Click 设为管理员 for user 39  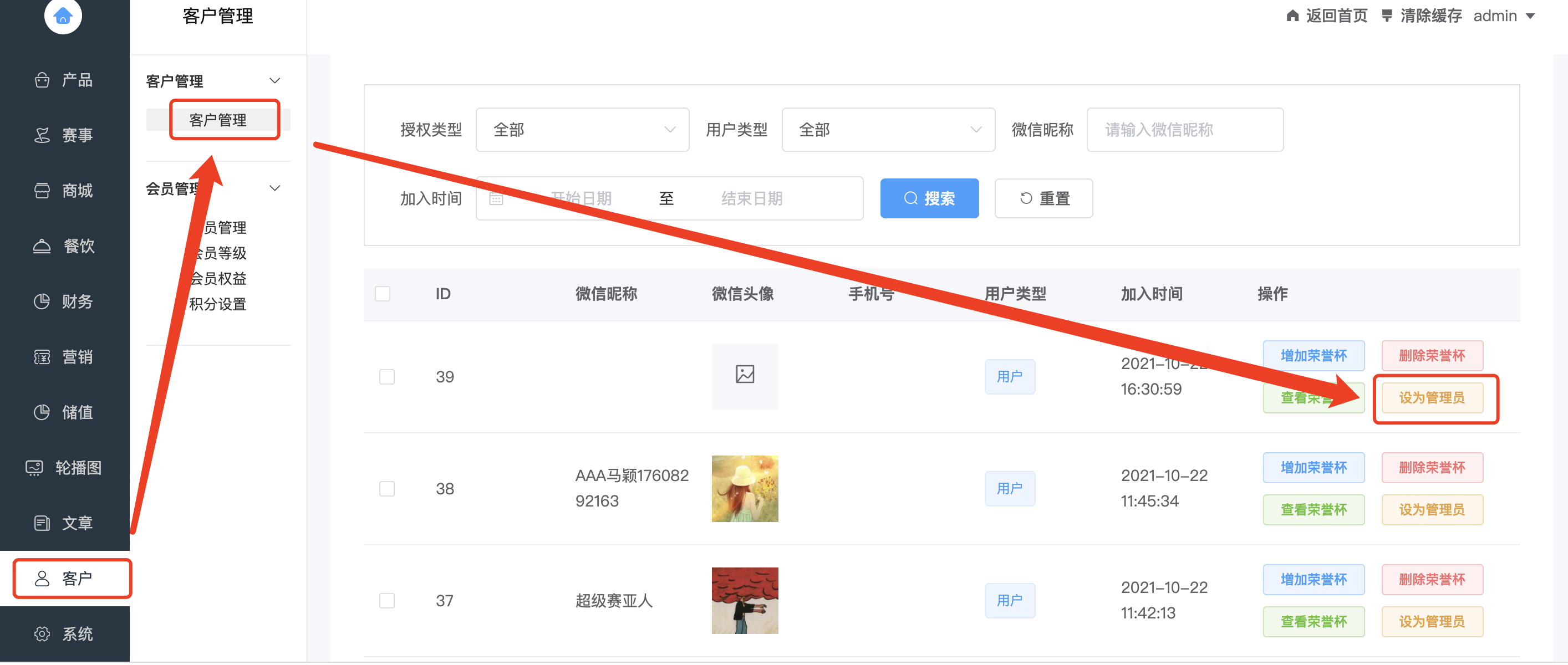[1432, 398]
